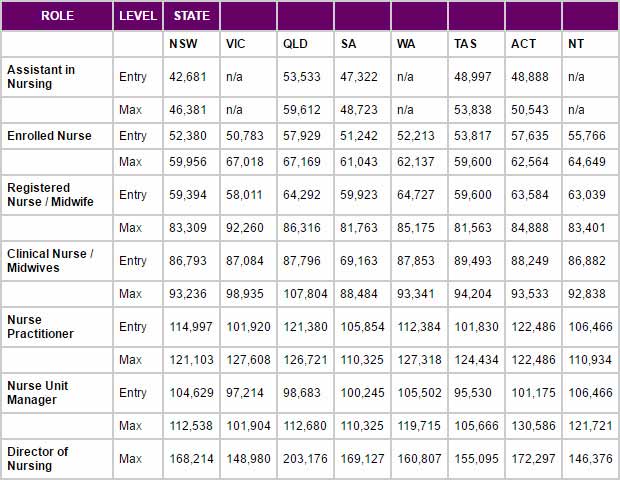Click the Clinical Nurse / Midwives label

[50, 261]
